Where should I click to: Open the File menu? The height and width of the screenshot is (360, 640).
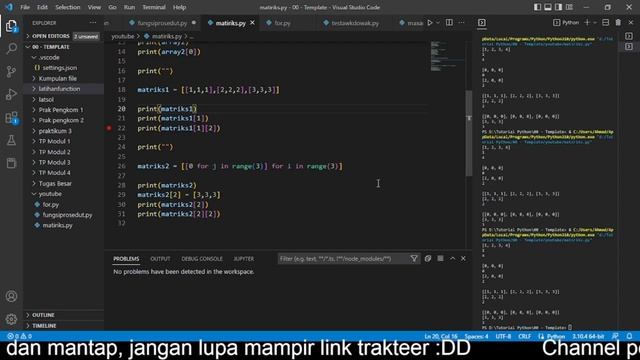(25, 7)
